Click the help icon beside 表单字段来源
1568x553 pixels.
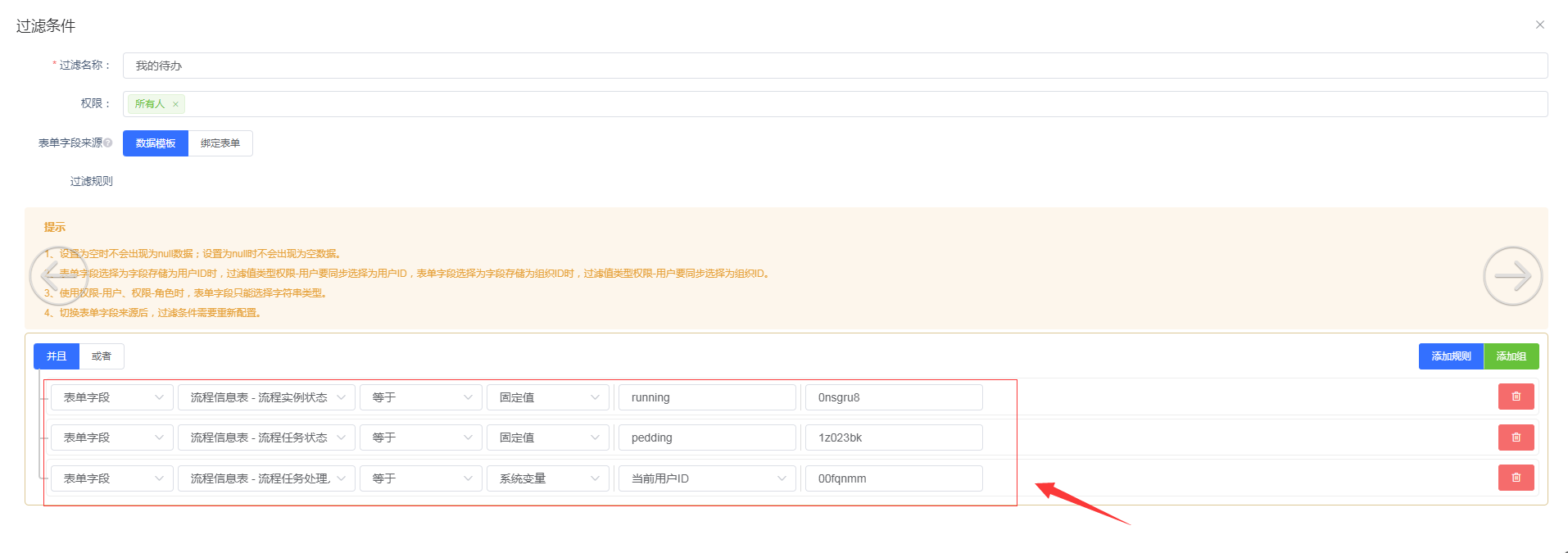(108, 143)
